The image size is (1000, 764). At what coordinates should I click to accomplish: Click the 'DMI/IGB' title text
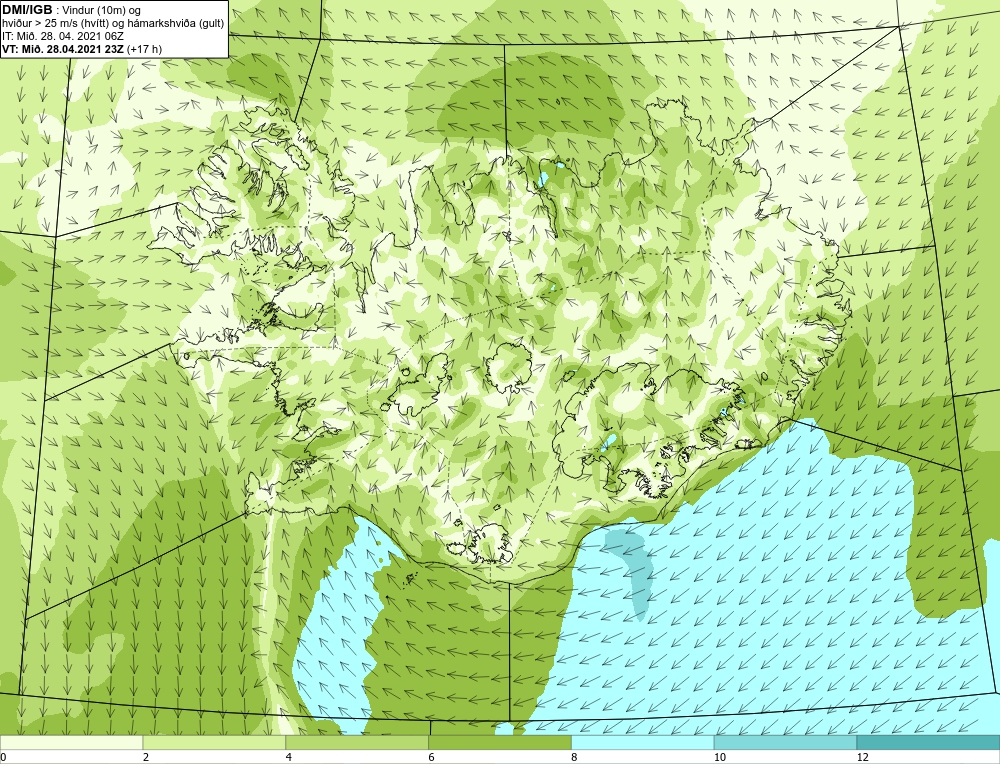[27, 10]
